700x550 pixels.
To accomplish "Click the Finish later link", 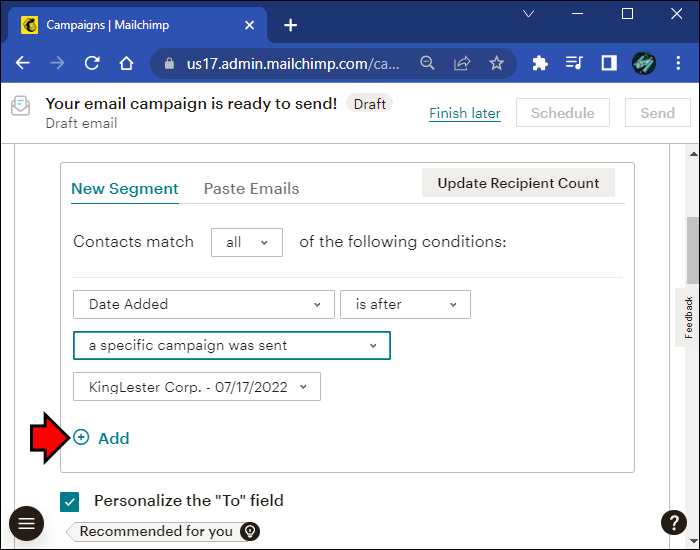I will 465,113.
